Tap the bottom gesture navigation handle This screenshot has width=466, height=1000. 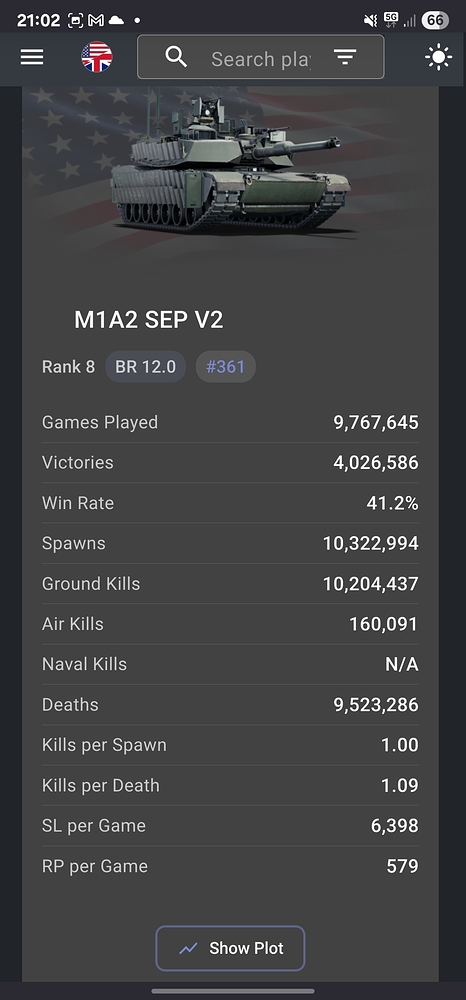click(x=233, y=991)
